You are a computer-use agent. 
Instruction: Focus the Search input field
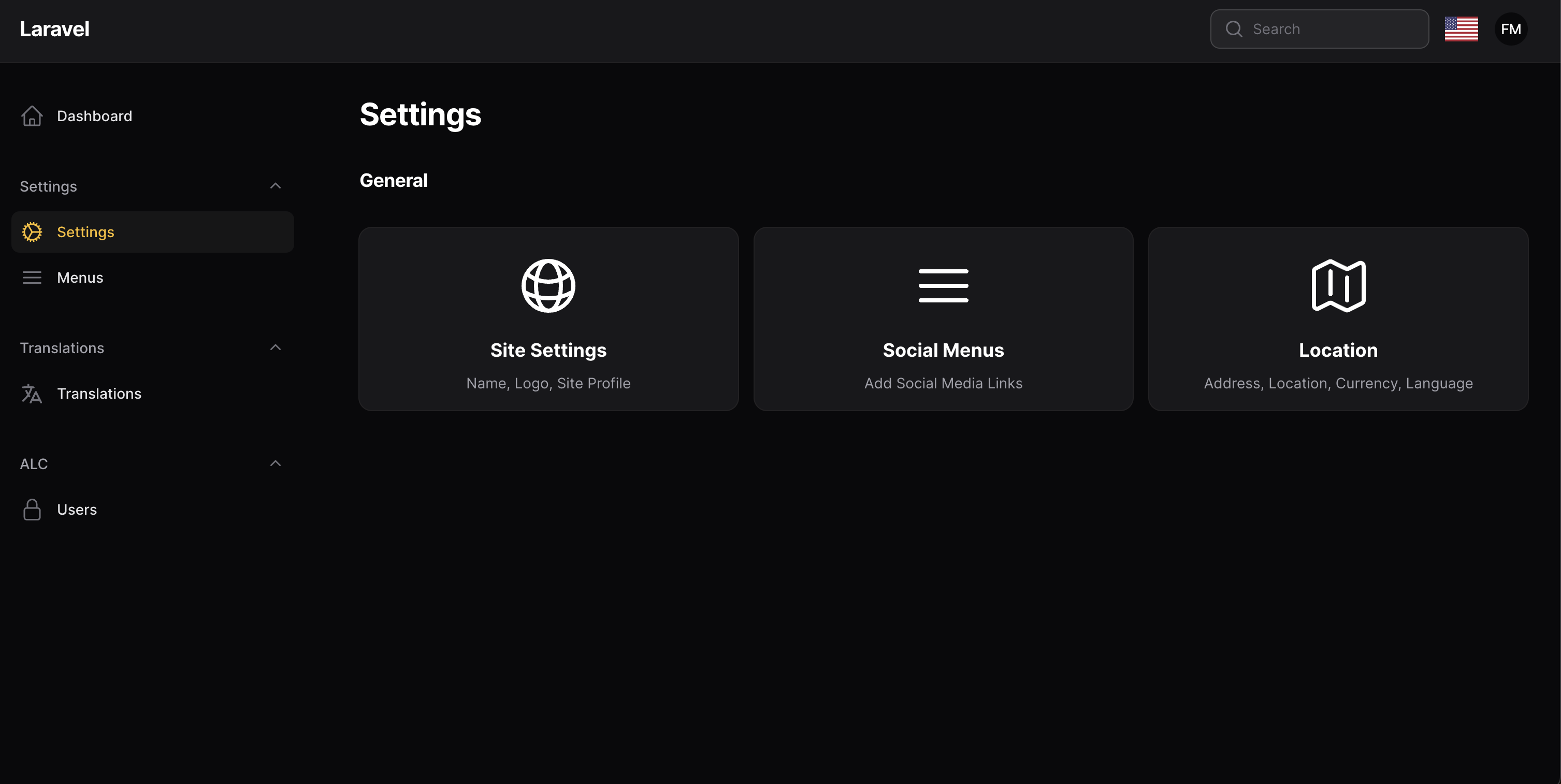coord(1319,29)
